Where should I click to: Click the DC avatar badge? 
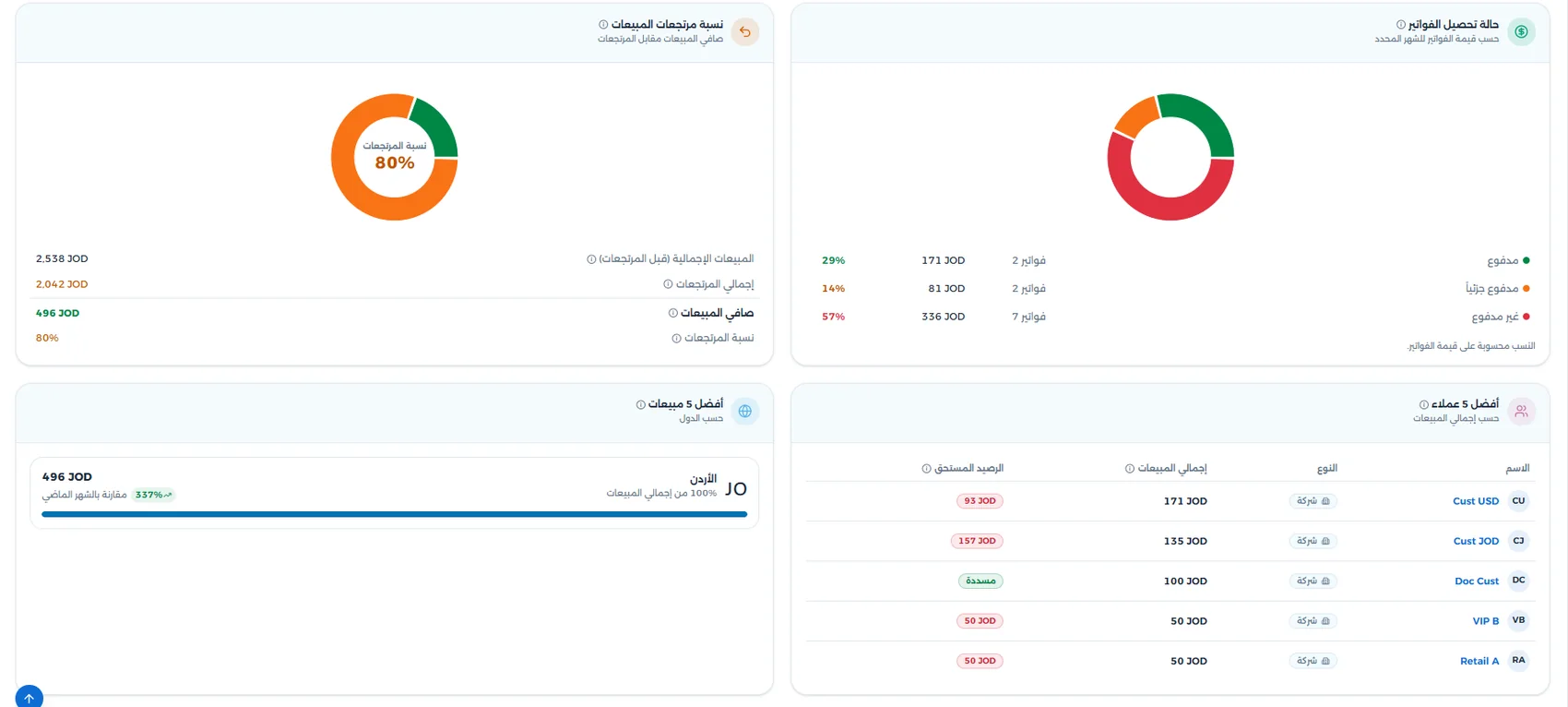[1518, 581]
